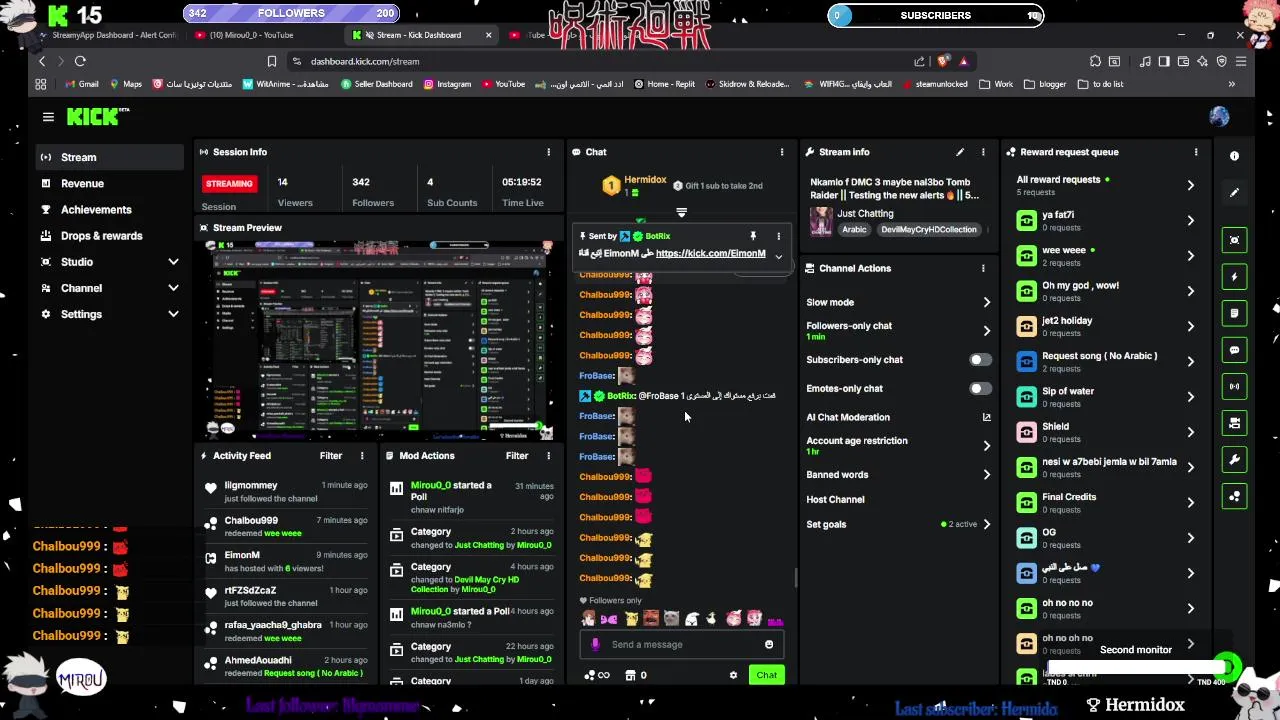Viewport: 1280px width, 720px height.
Task: Open the kick.com/EimonM link
Action: pos(710,253)
